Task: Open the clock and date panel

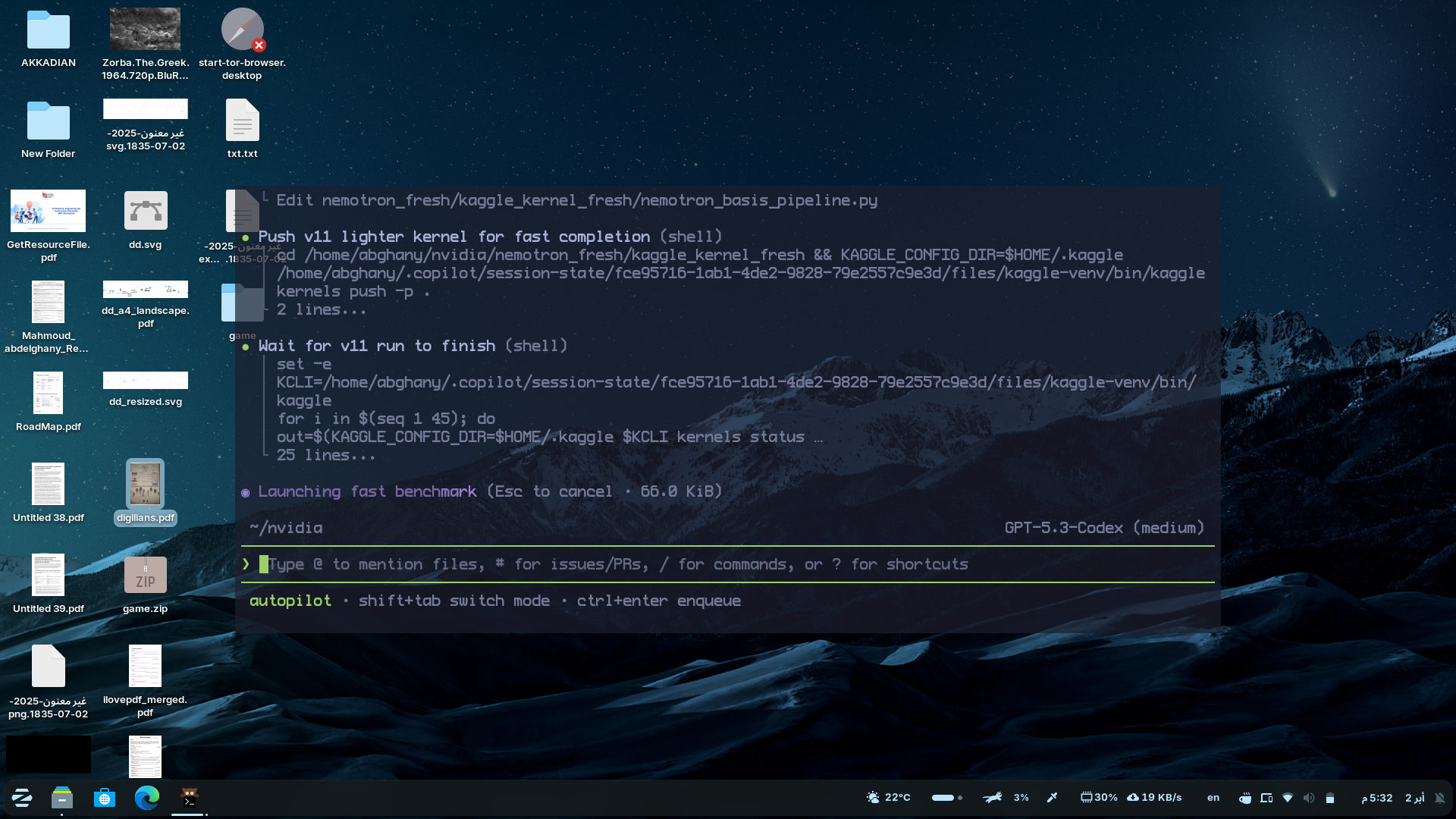Action: [1392, 798]
